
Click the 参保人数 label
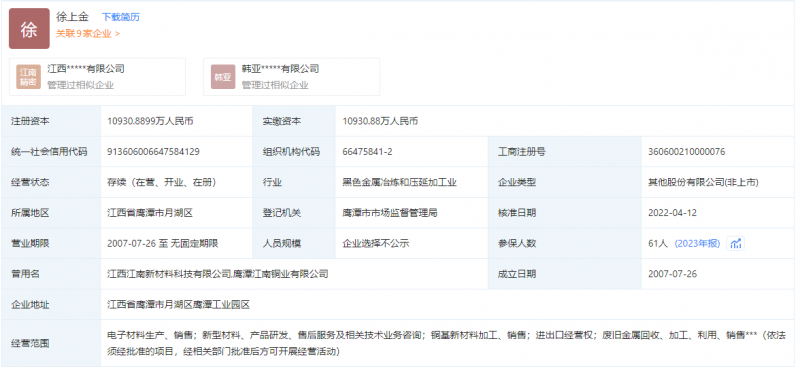coord(517,244)
